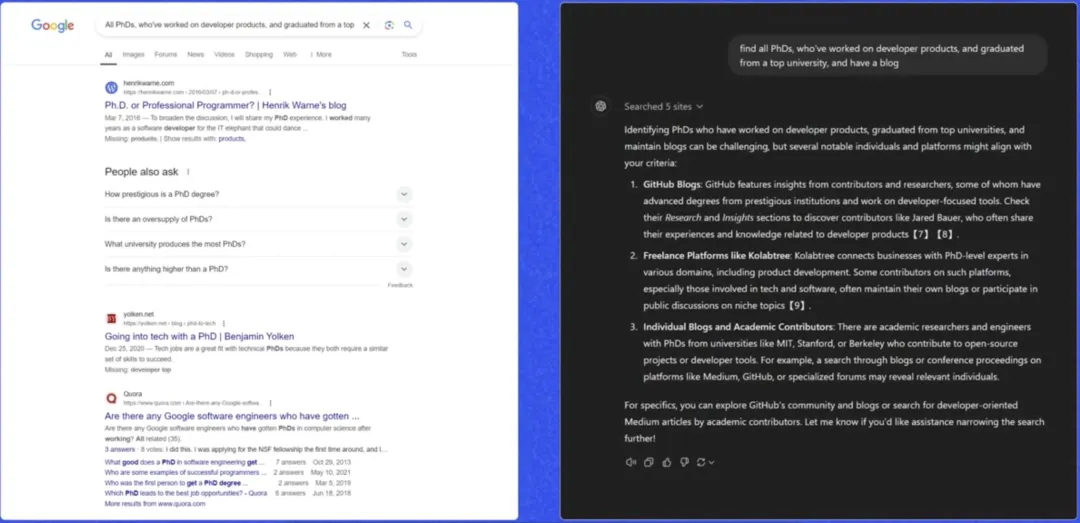The height and width of the screenshot is (523, 1080).
Task: Open 'Going into tech with a PhD' result
Action: click(199, 336)
